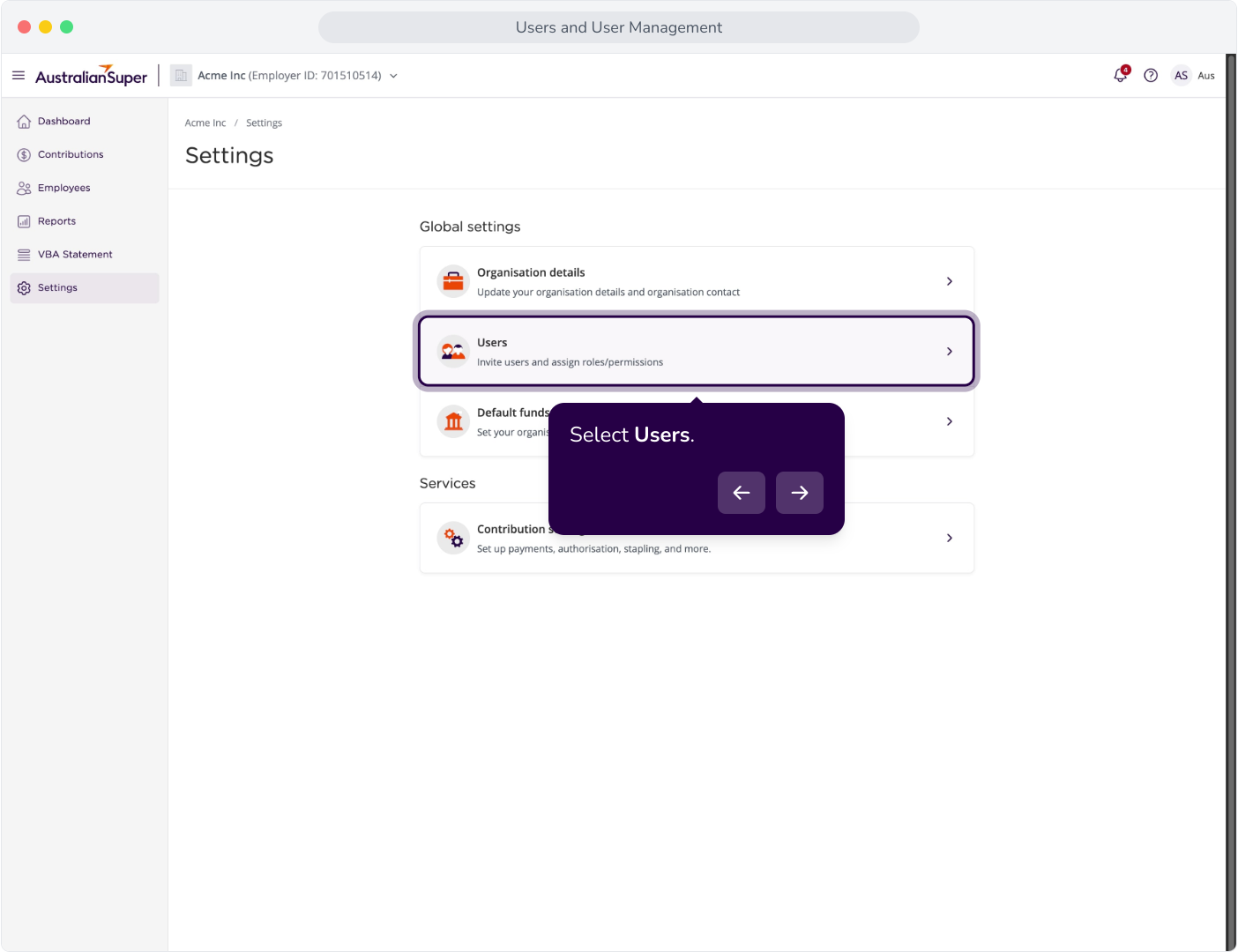Click the Default funds bank icon

[x=453, y=421]
